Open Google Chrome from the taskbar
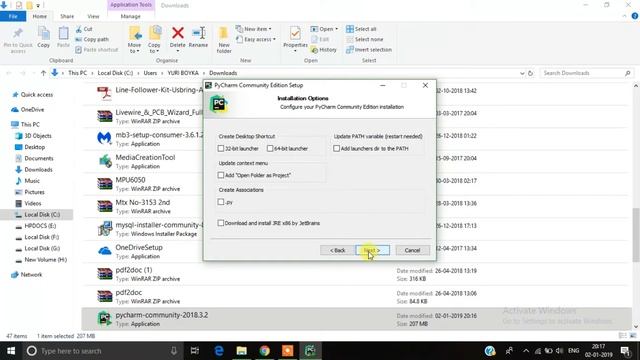Viewport: 640px width, 360px height. coord(264,351)
